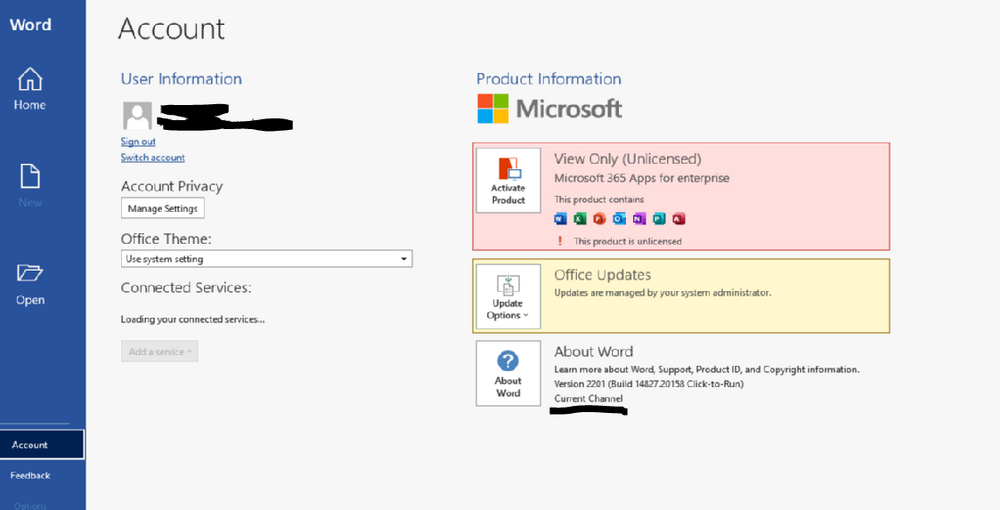
Task: Click the Outlook app icon in product list
Action: click(619, 219)
